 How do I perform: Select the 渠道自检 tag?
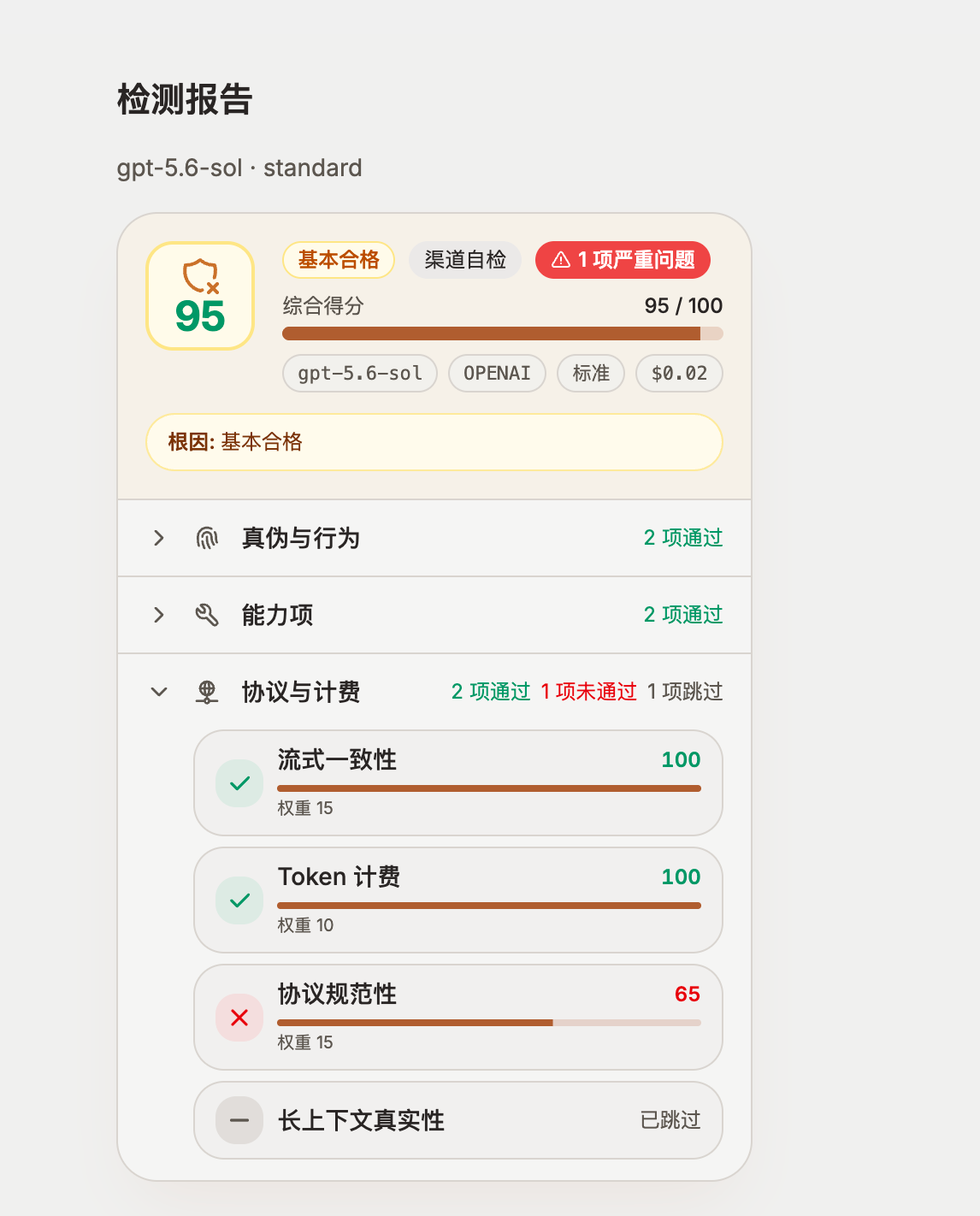point(465,260)
